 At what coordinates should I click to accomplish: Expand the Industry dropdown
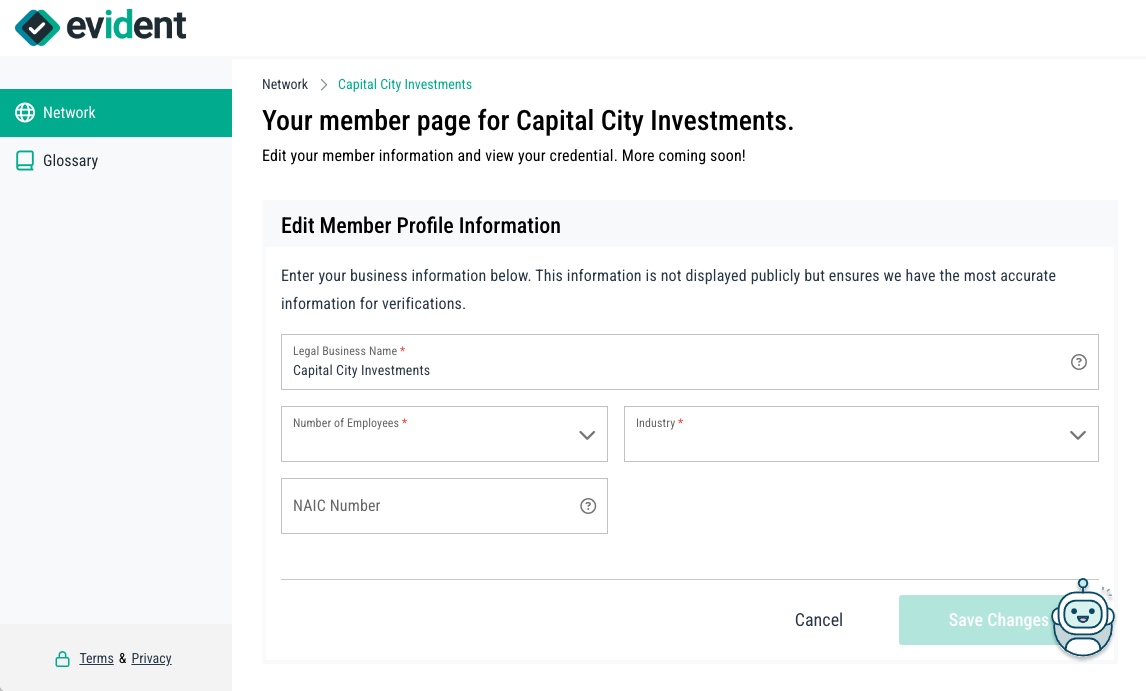(x=860, y=434)
